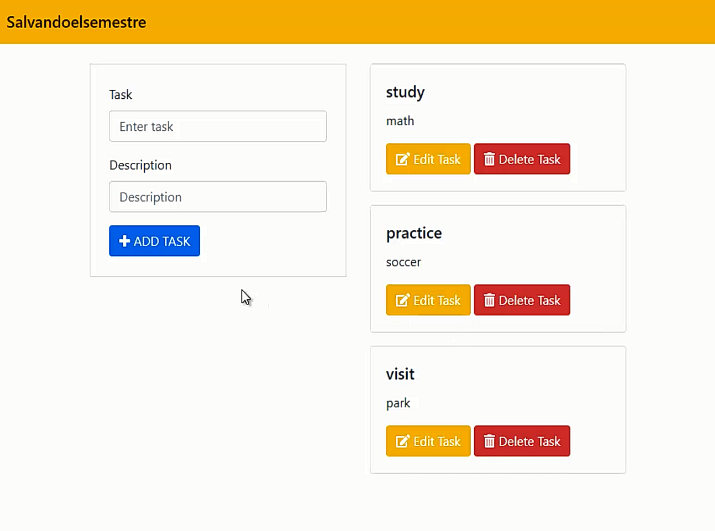
Task: Click the practice task heading
Action: point(414,233)
